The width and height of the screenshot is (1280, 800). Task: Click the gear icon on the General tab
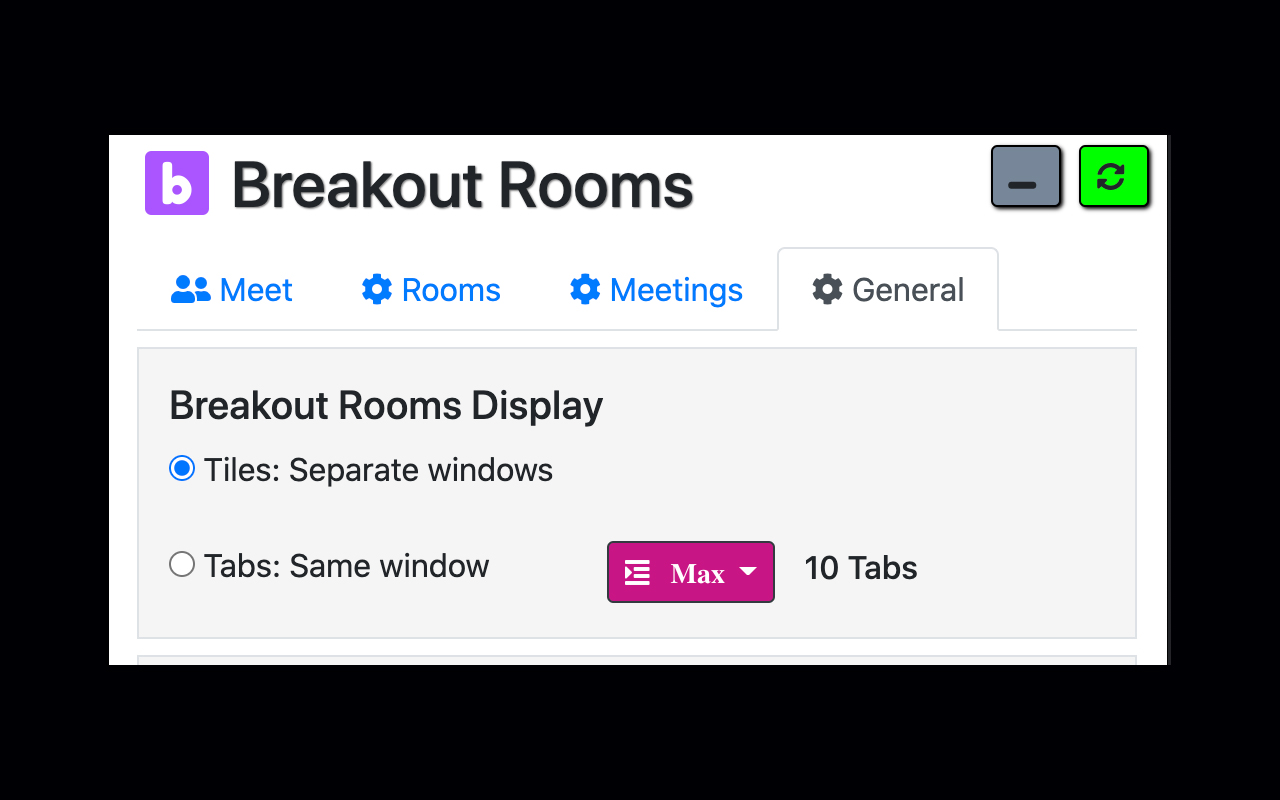827,289
